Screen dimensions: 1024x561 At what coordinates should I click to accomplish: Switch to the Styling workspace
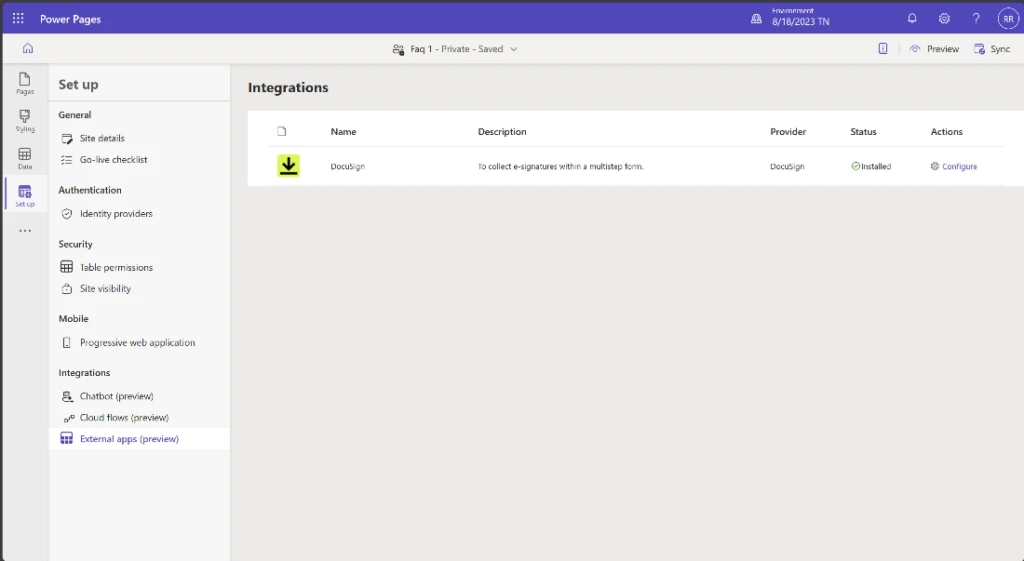click(x=25, y=121)
